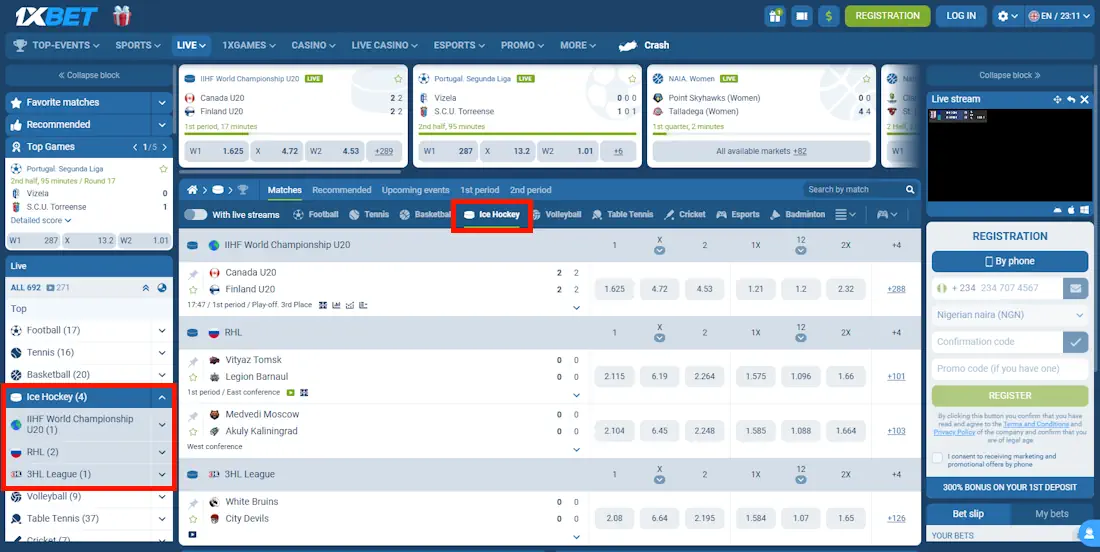Screen dimensions: 1100x552
Task: Favorite Canada U20 card with star
Action: click(398, 79)
